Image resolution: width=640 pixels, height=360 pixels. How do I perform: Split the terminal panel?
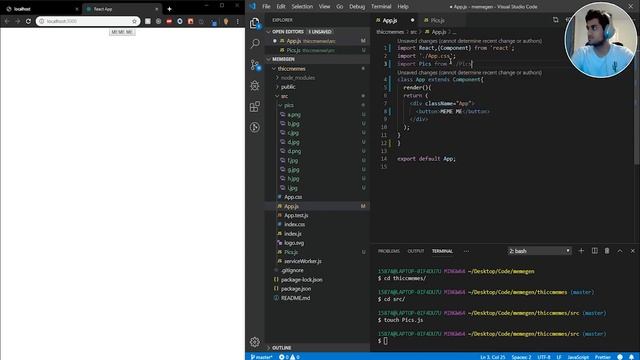coord(595,251)
